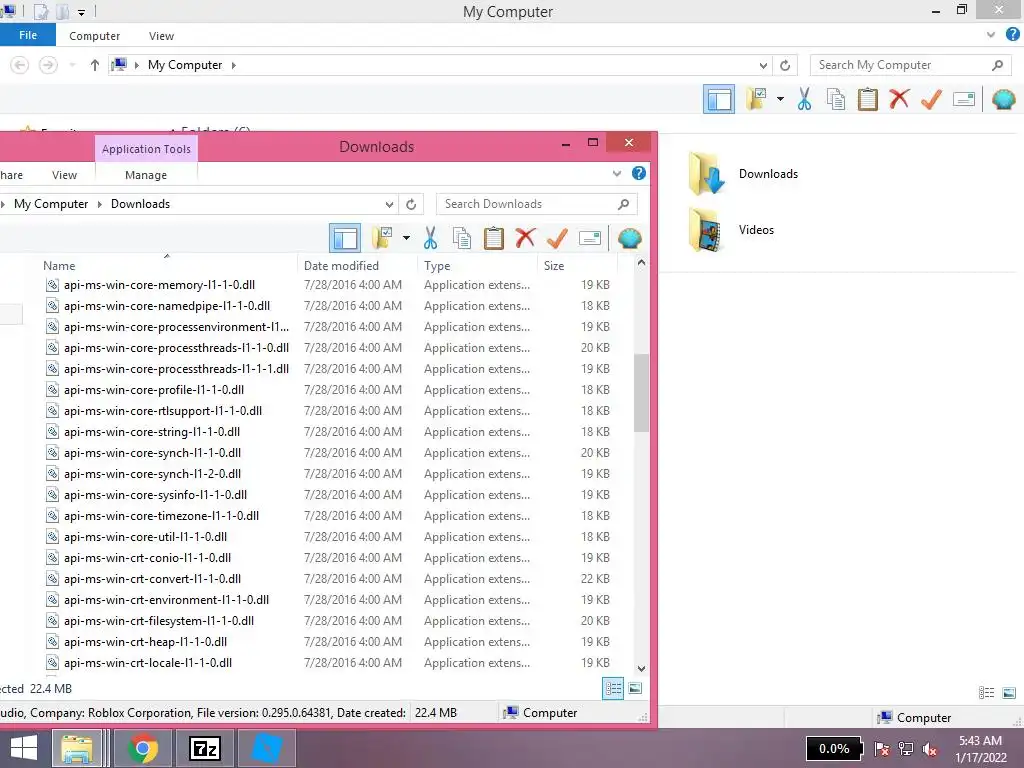
Task: Click Rename icon in Downloads toolbar
Action: pos(589,238)
